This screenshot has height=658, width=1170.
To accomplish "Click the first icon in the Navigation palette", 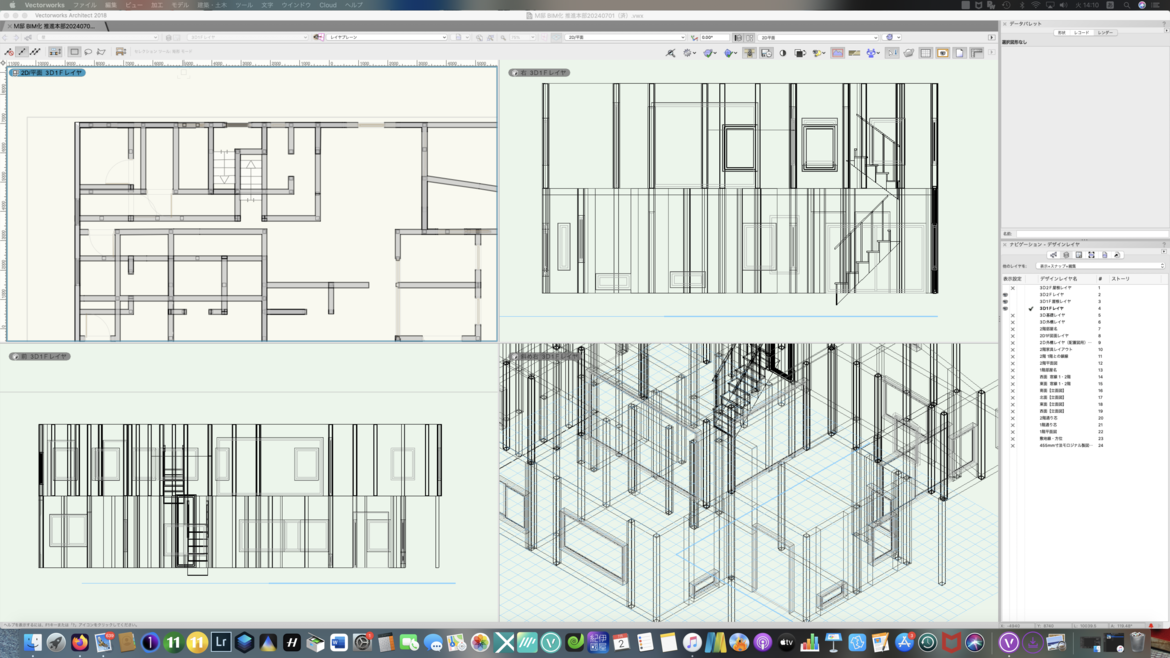I will pyautogui.click(x=1053, y=255).
